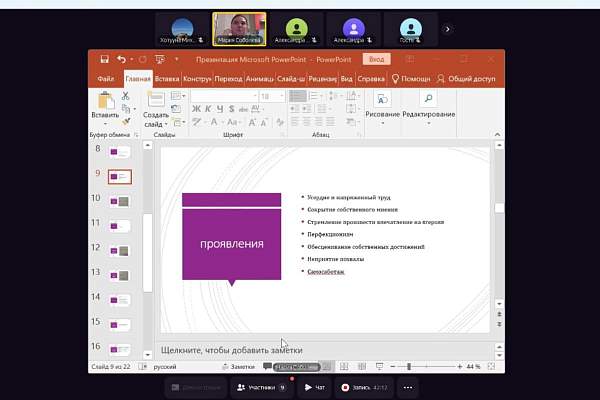Click the Общий доступ share button
Viewport: 600px width, 400px height.
click(x=466, y=79)
